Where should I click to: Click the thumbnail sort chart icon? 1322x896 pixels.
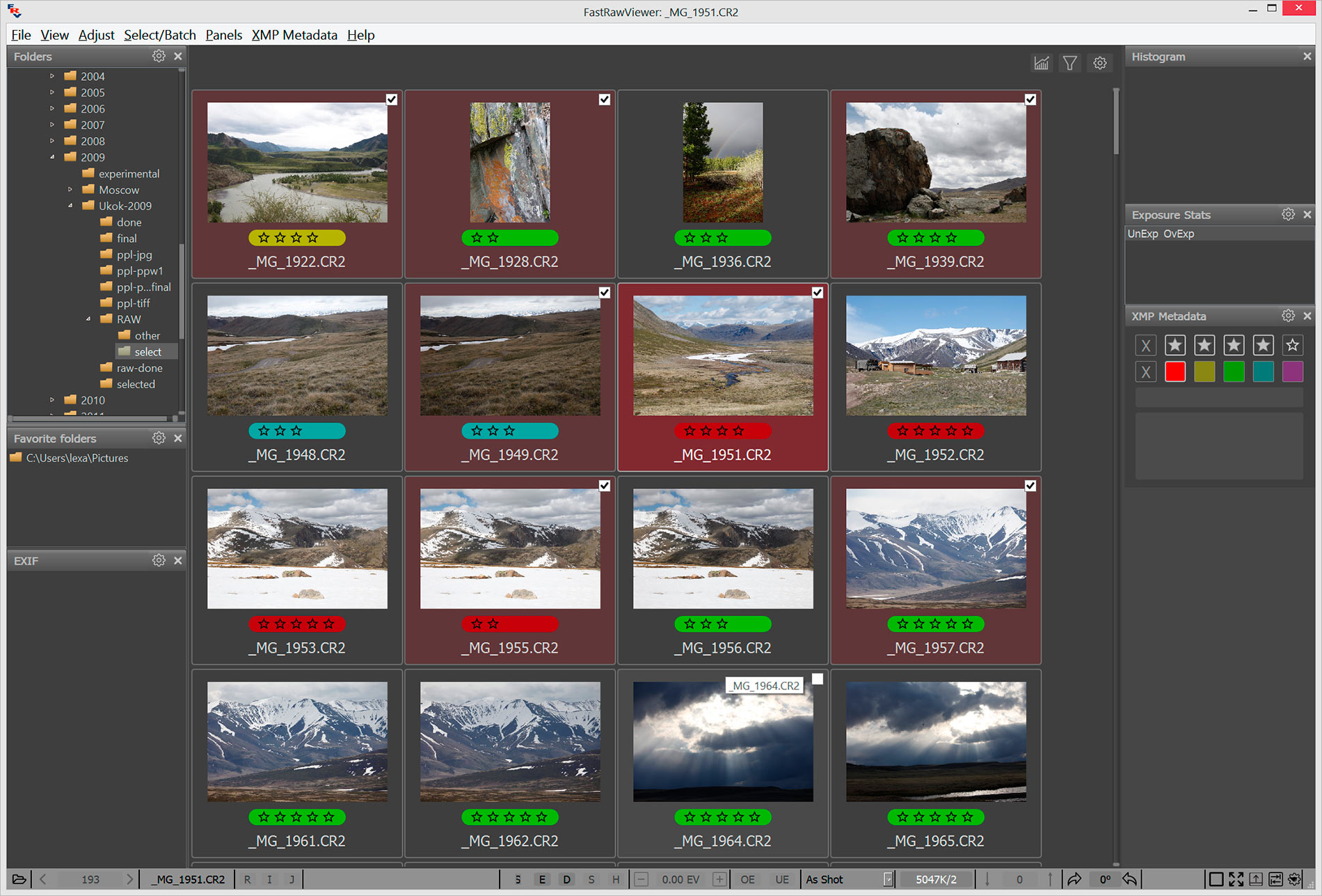[1041, 63]
